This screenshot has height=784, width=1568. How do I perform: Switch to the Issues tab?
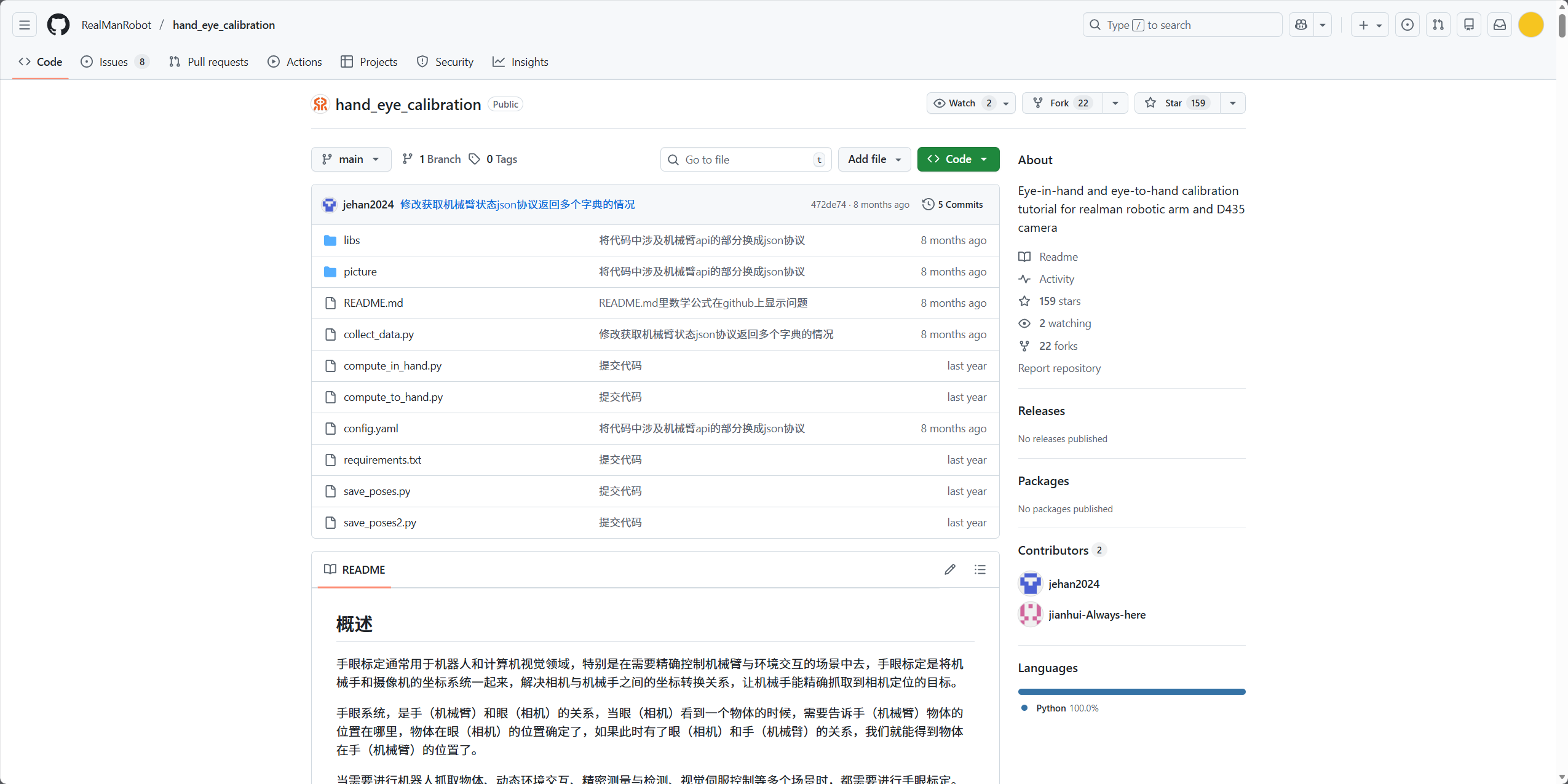114,62
